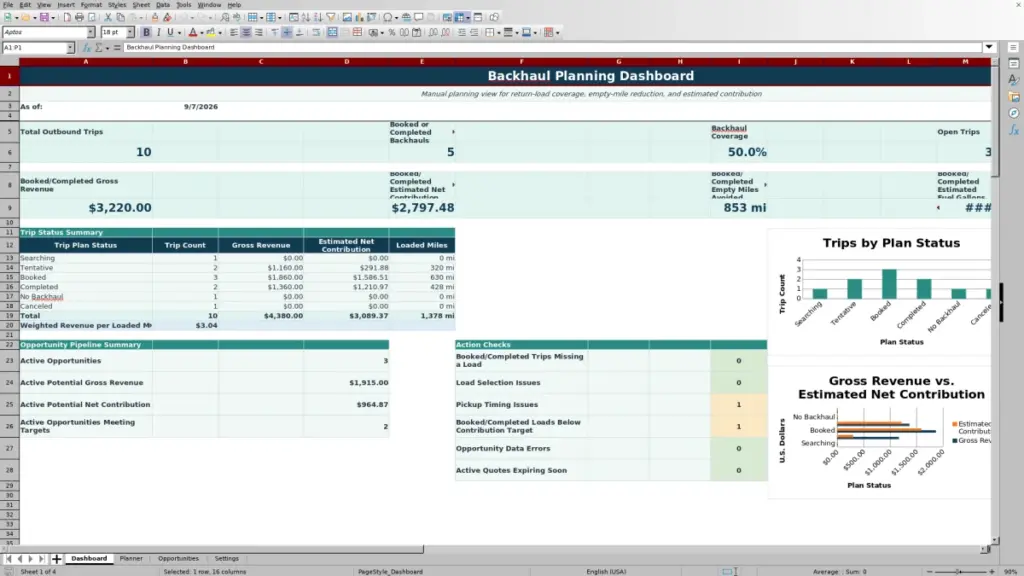This screenshot has width=1024, height=576.
Task: Click PageStyle_Dashboard in status bar
Action: [390, 571]
